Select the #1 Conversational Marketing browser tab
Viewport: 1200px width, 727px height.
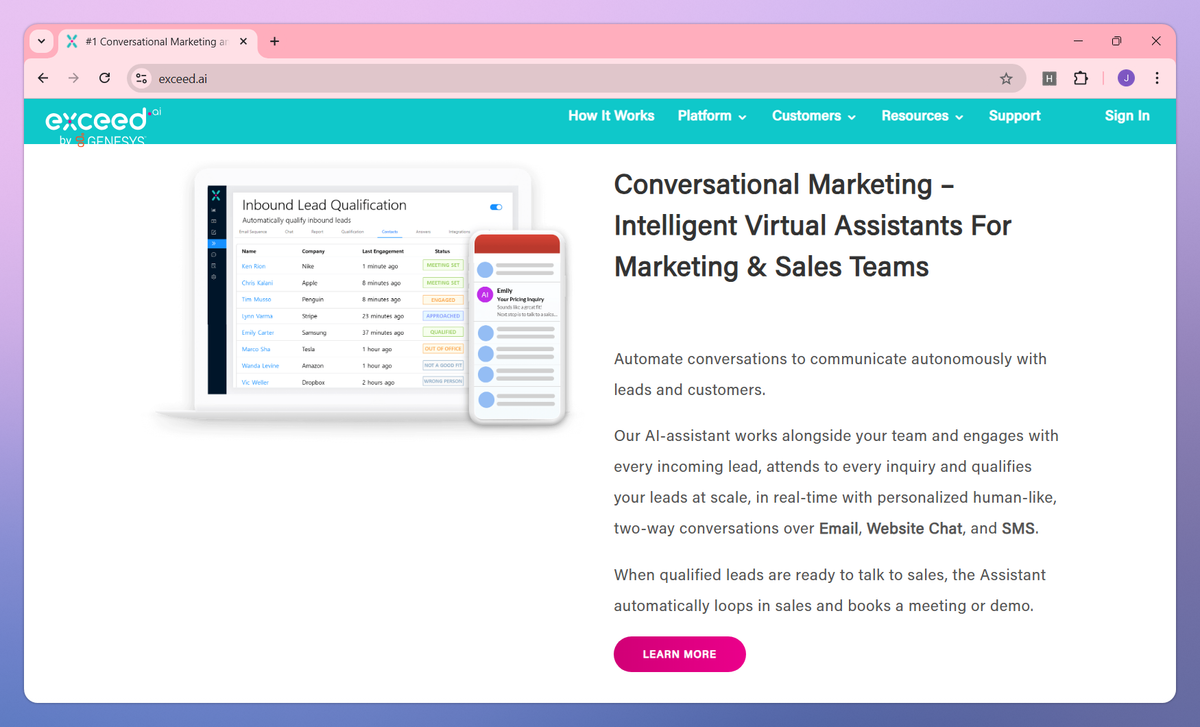point(158,42)
